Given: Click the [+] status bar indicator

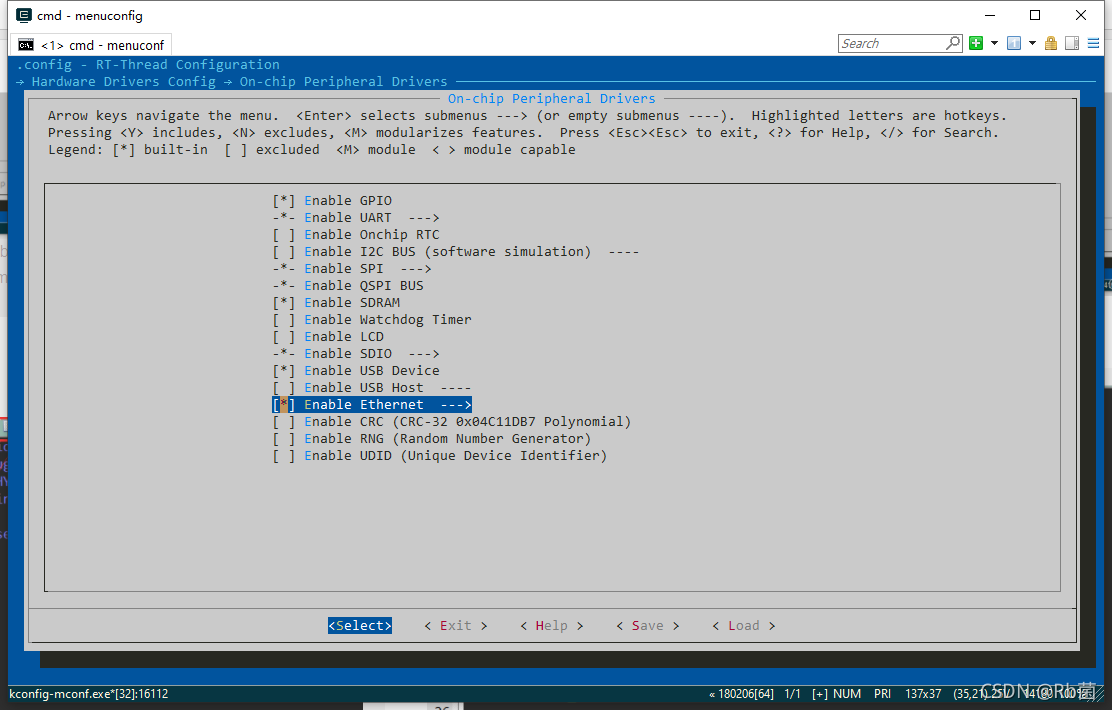Looking at the screenshot, I should [820, 694].
